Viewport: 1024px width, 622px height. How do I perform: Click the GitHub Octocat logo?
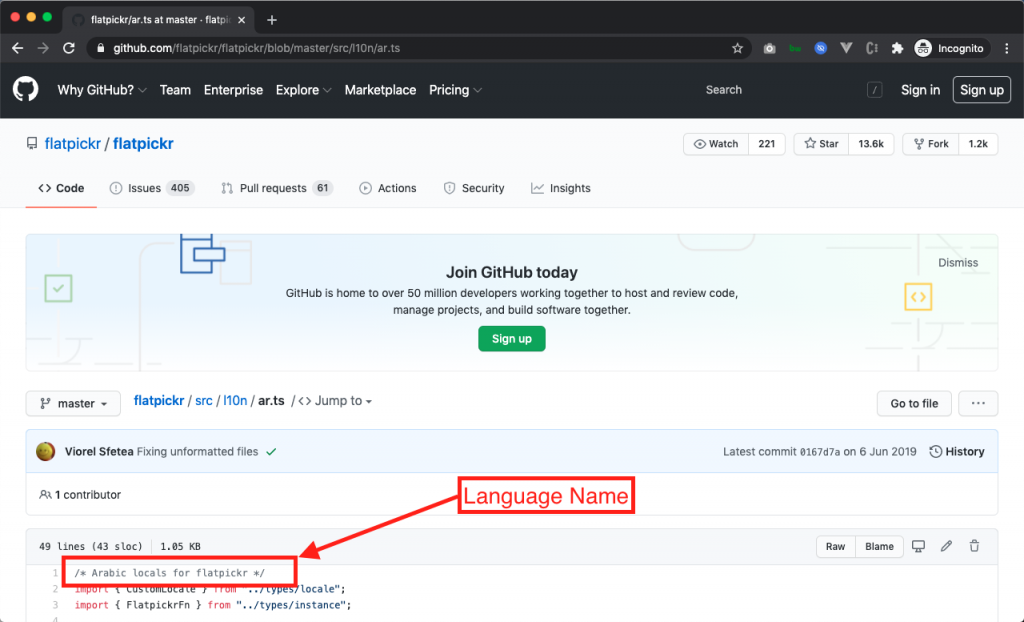[25, 90]
